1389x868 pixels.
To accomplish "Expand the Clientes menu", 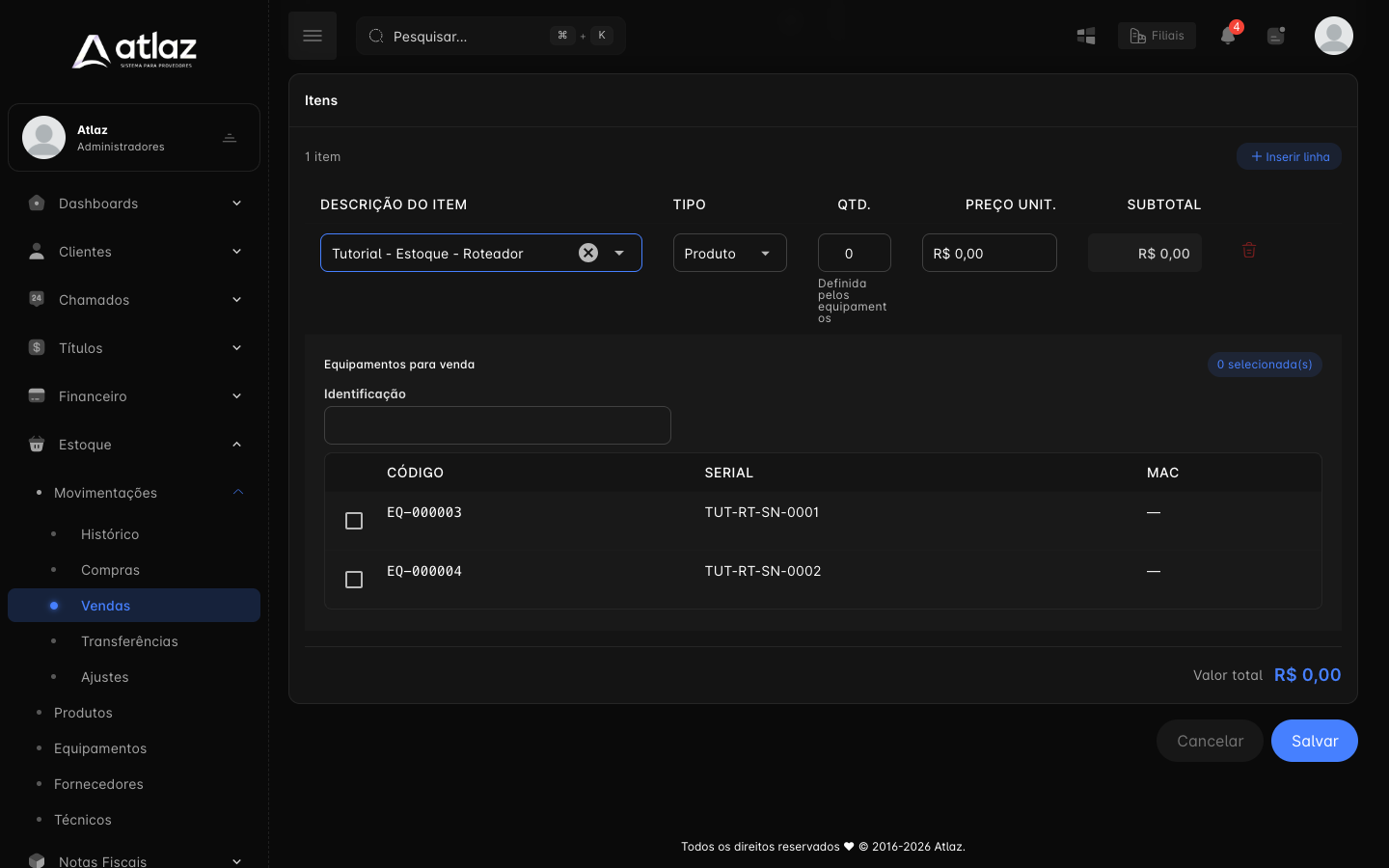I will [x=236, y=251].
